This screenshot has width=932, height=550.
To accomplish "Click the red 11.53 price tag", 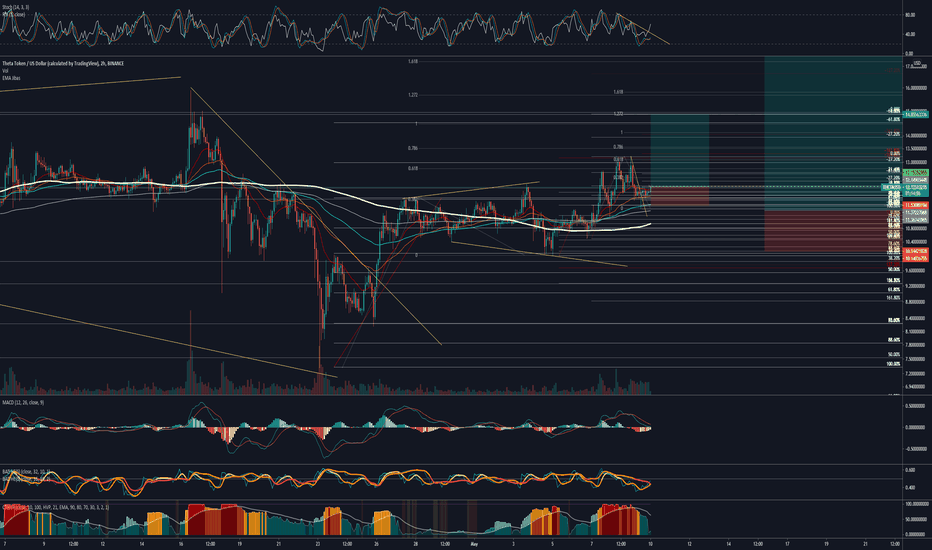I will click(x=916, y=205).
